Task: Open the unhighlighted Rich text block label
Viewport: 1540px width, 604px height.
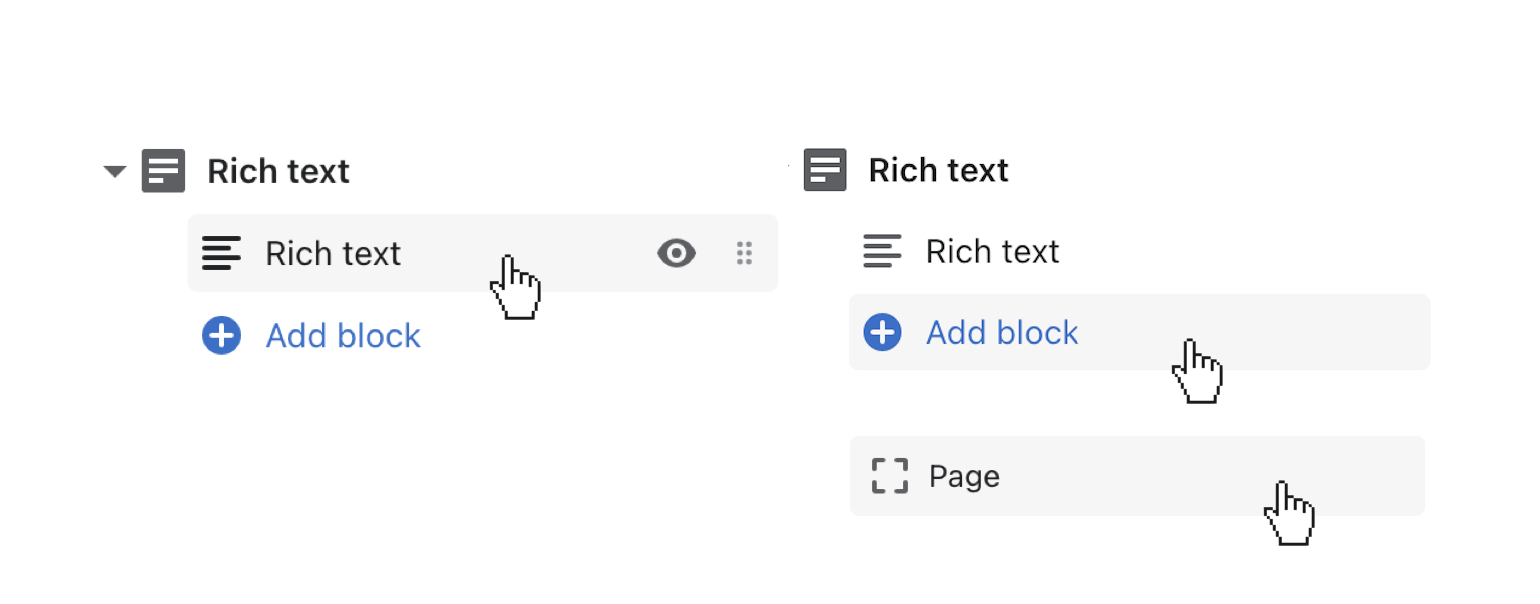Action: (x=992, y=252)
